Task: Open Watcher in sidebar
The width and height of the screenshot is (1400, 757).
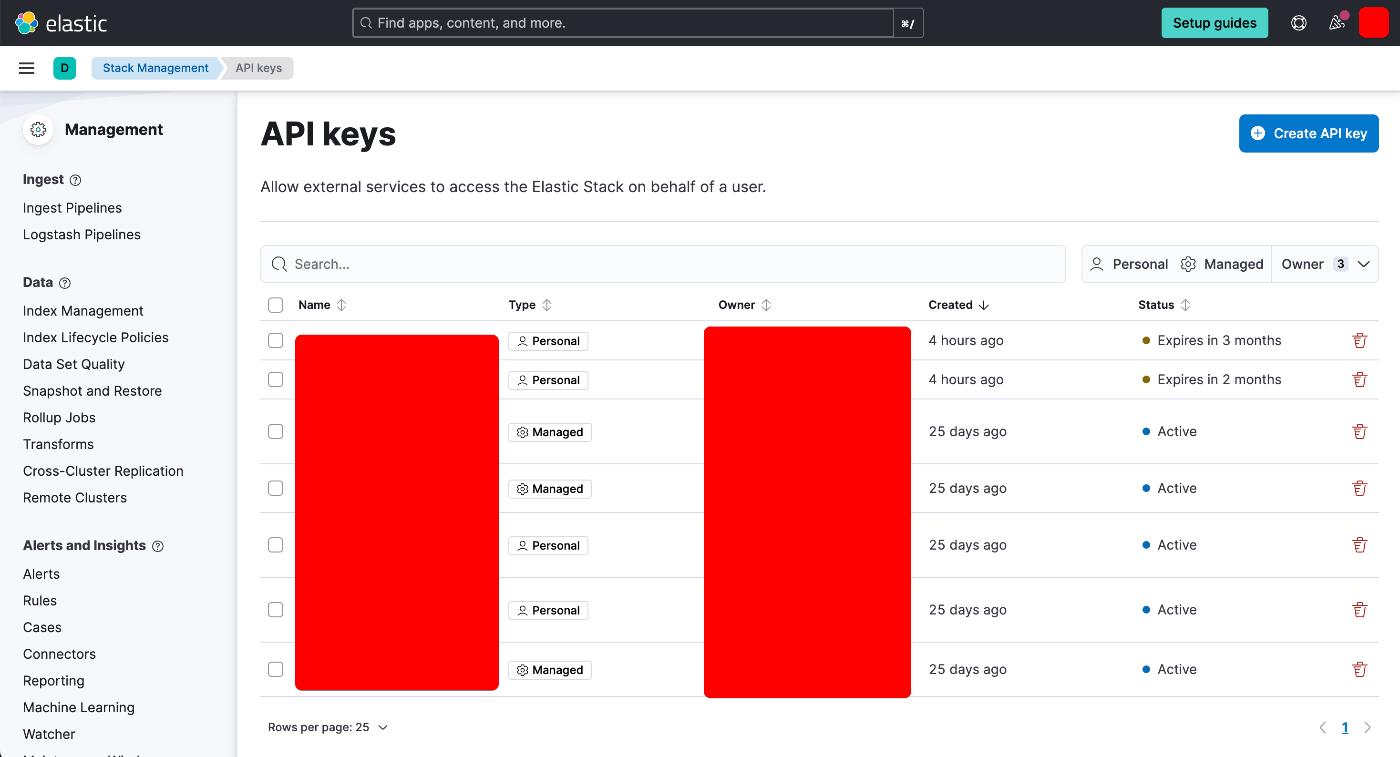Action: 49,734
